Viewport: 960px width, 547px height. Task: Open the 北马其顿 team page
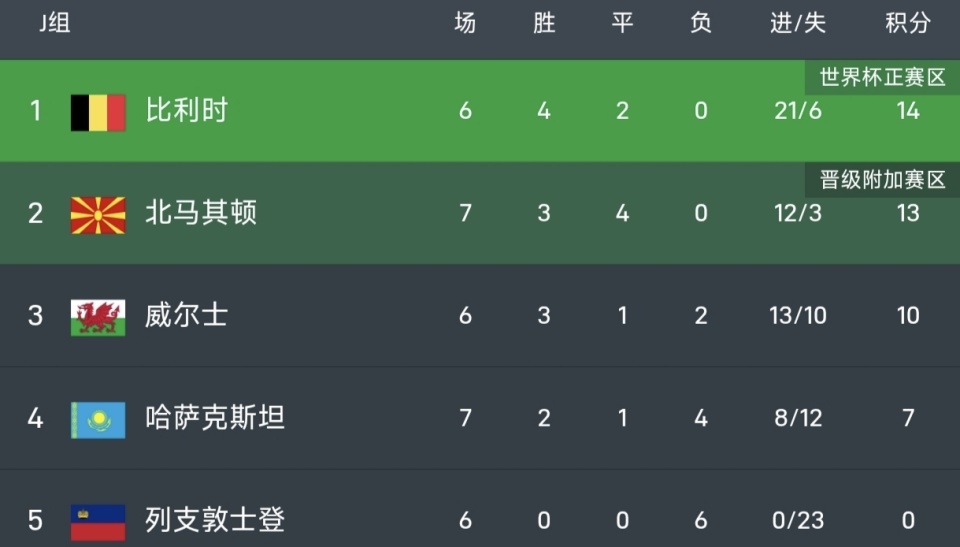(x=201, y=213)
